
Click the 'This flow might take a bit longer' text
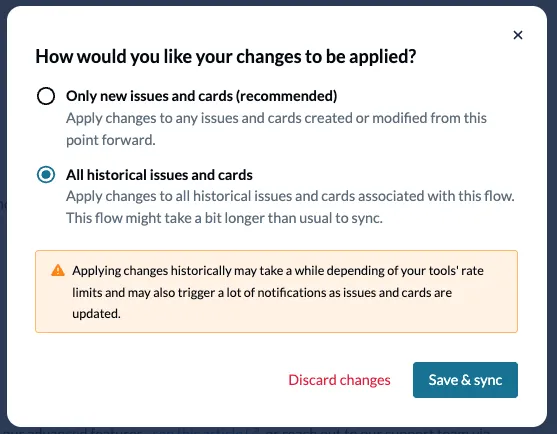224,218
